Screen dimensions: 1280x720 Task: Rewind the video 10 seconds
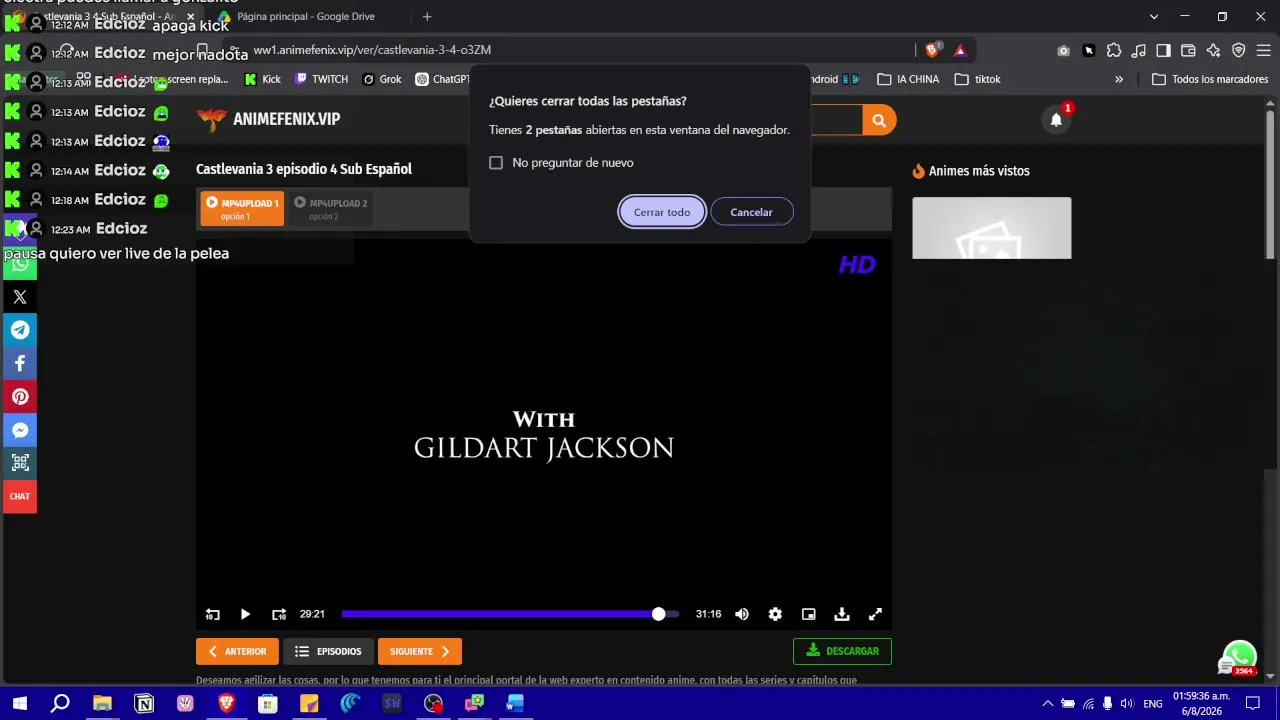point(212,614)
